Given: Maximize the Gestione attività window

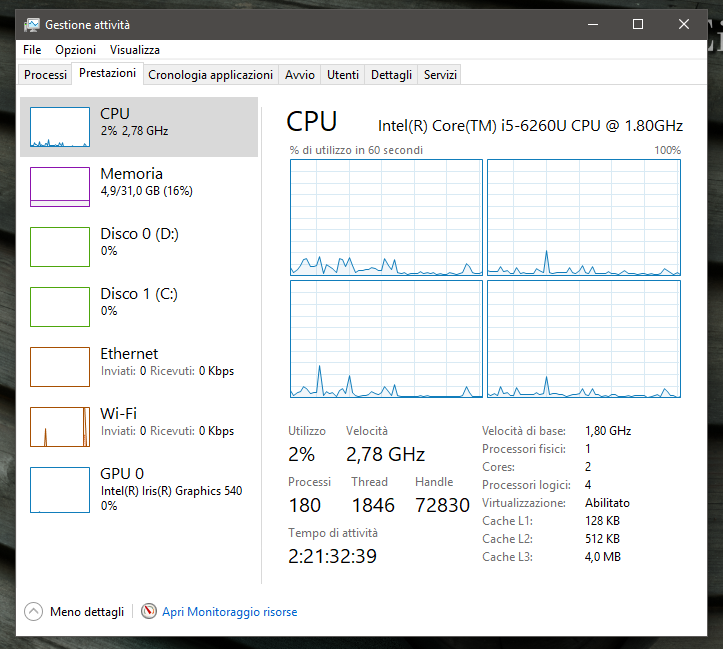Looking at the screenshot, I should pyautogui.click(x=638, y=24).
